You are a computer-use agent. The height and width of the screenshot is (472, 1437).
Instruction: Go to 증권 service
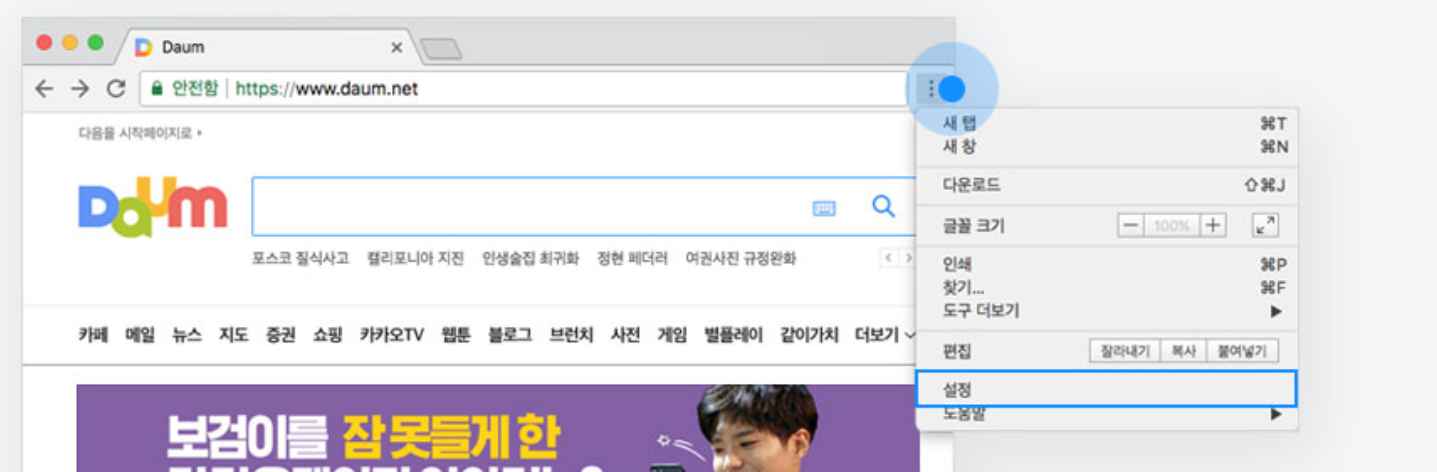pos(280,335)
